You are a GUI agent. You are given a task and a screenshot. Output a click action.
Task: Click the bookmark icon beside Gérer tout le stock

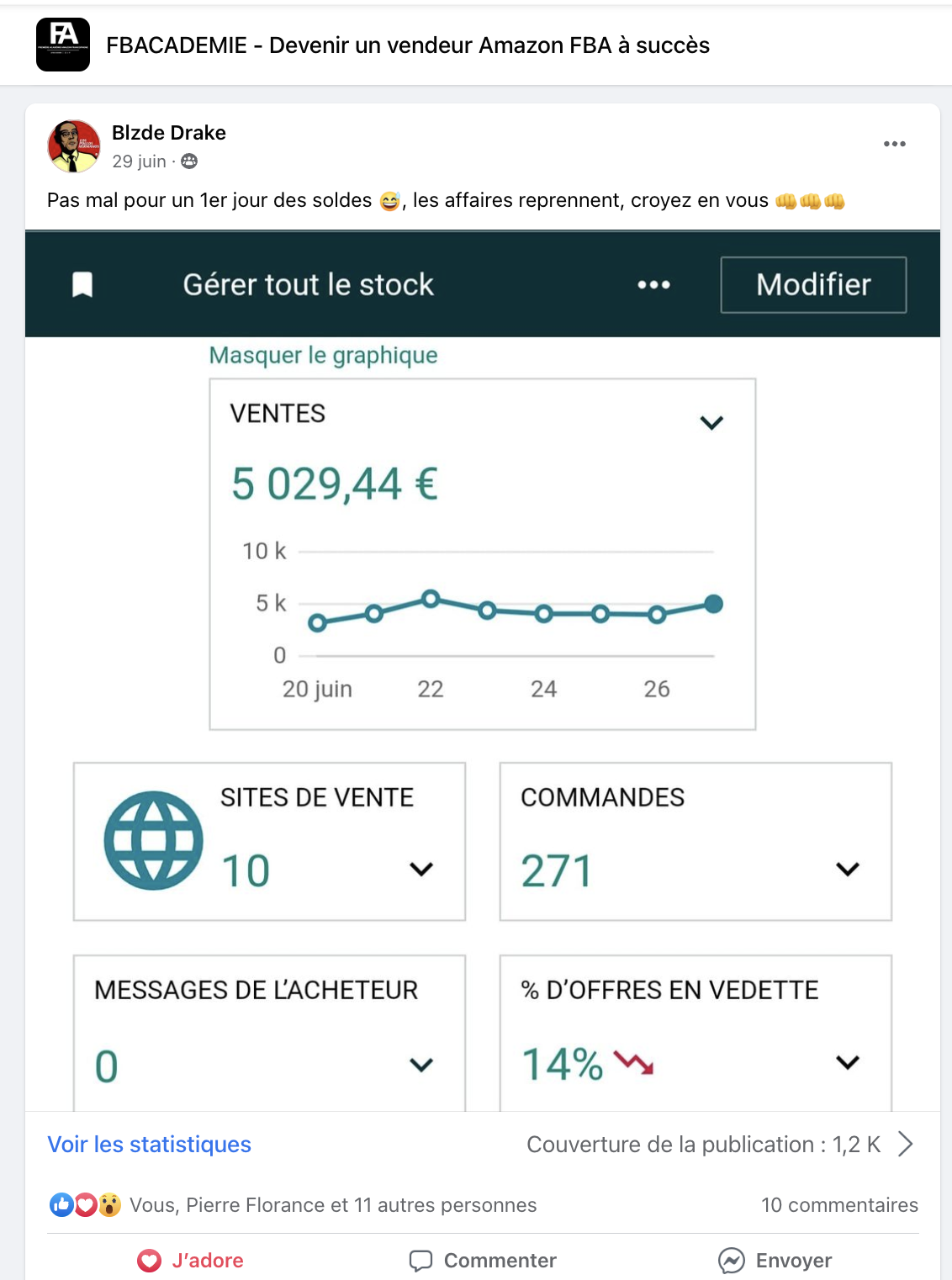(83, 284)
